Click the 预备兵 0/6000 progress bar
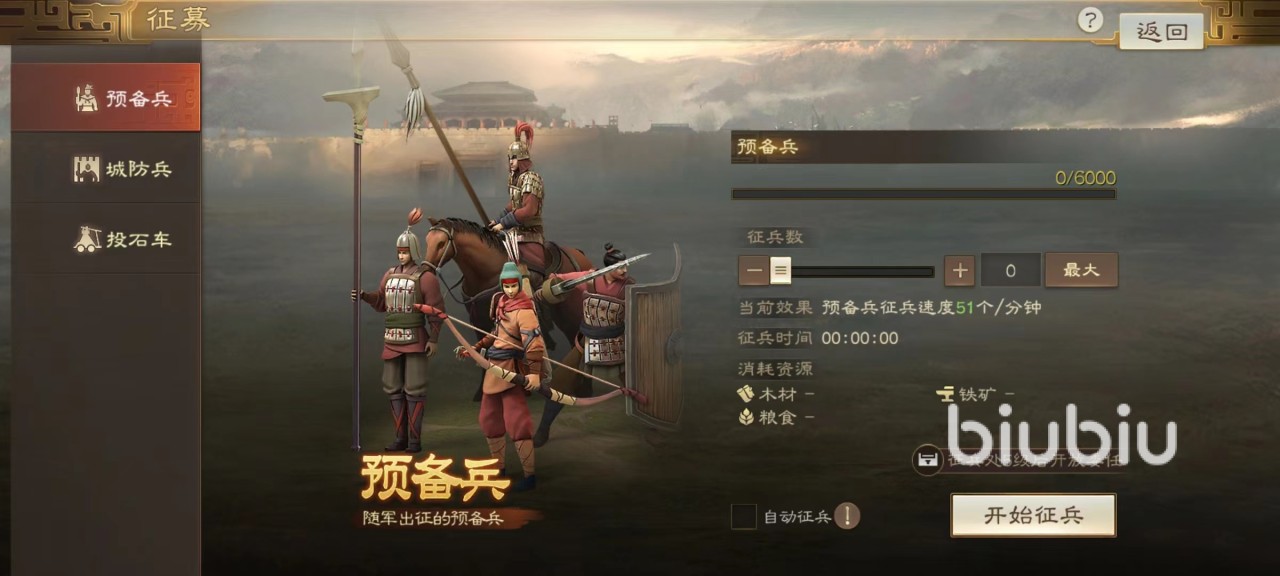Screen dimensions: 1280x576 (x=923, y=194)
